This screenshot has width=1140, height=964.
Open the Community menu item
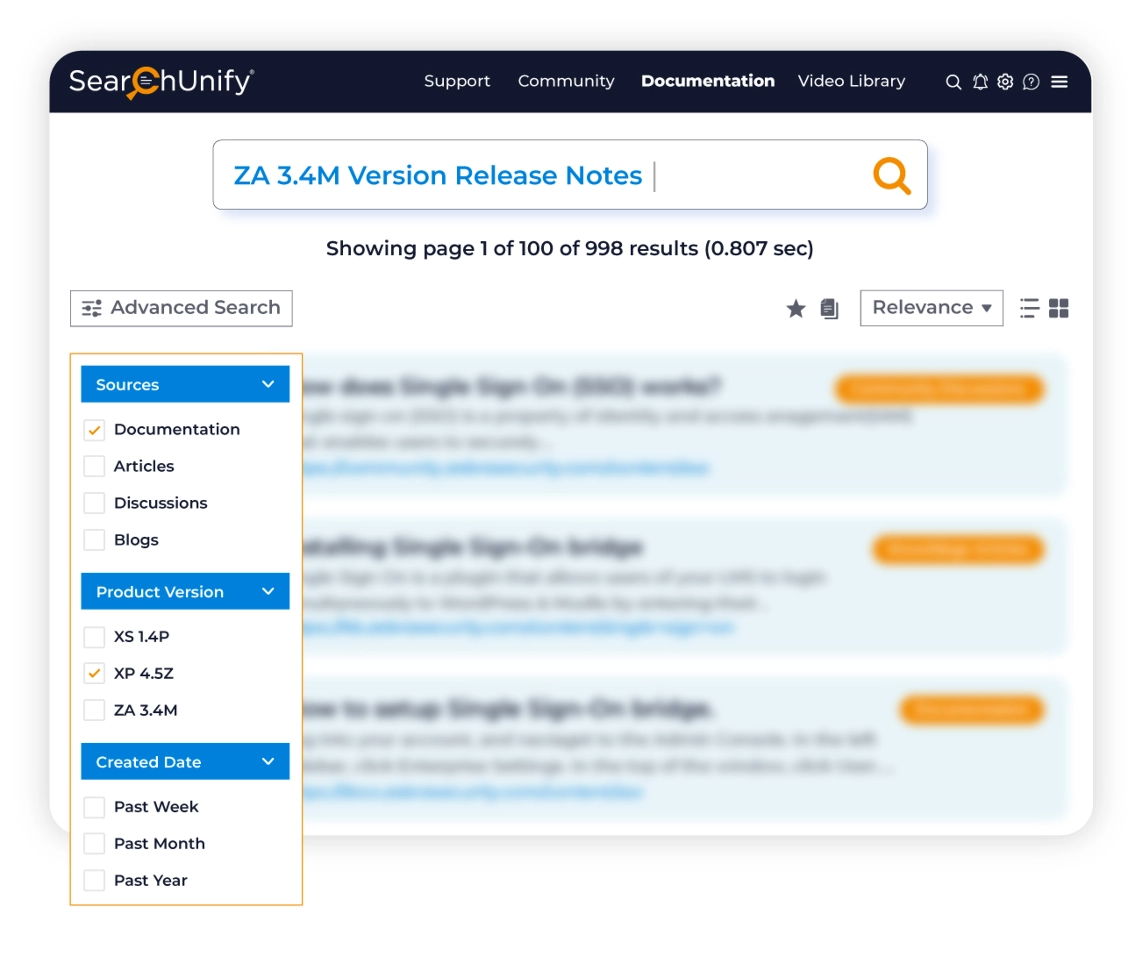(566, 81)
